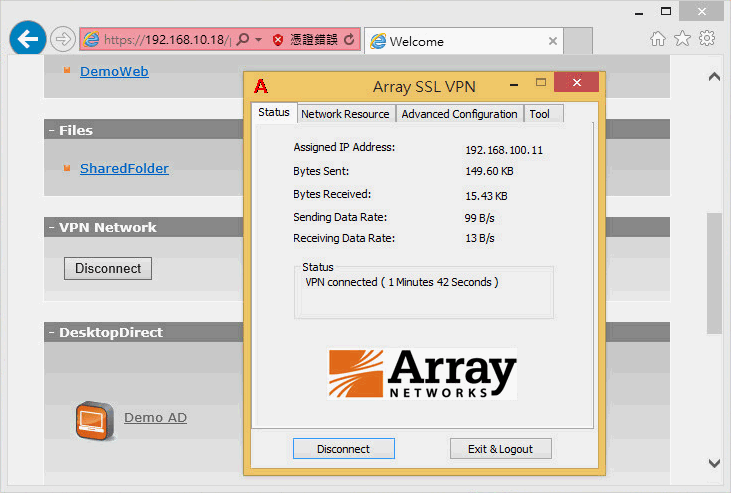This screenshot has height=493, width=731.
Task: Click the Receiving Data Rate value 13 B/s
Action: click(x=480, y=238)
